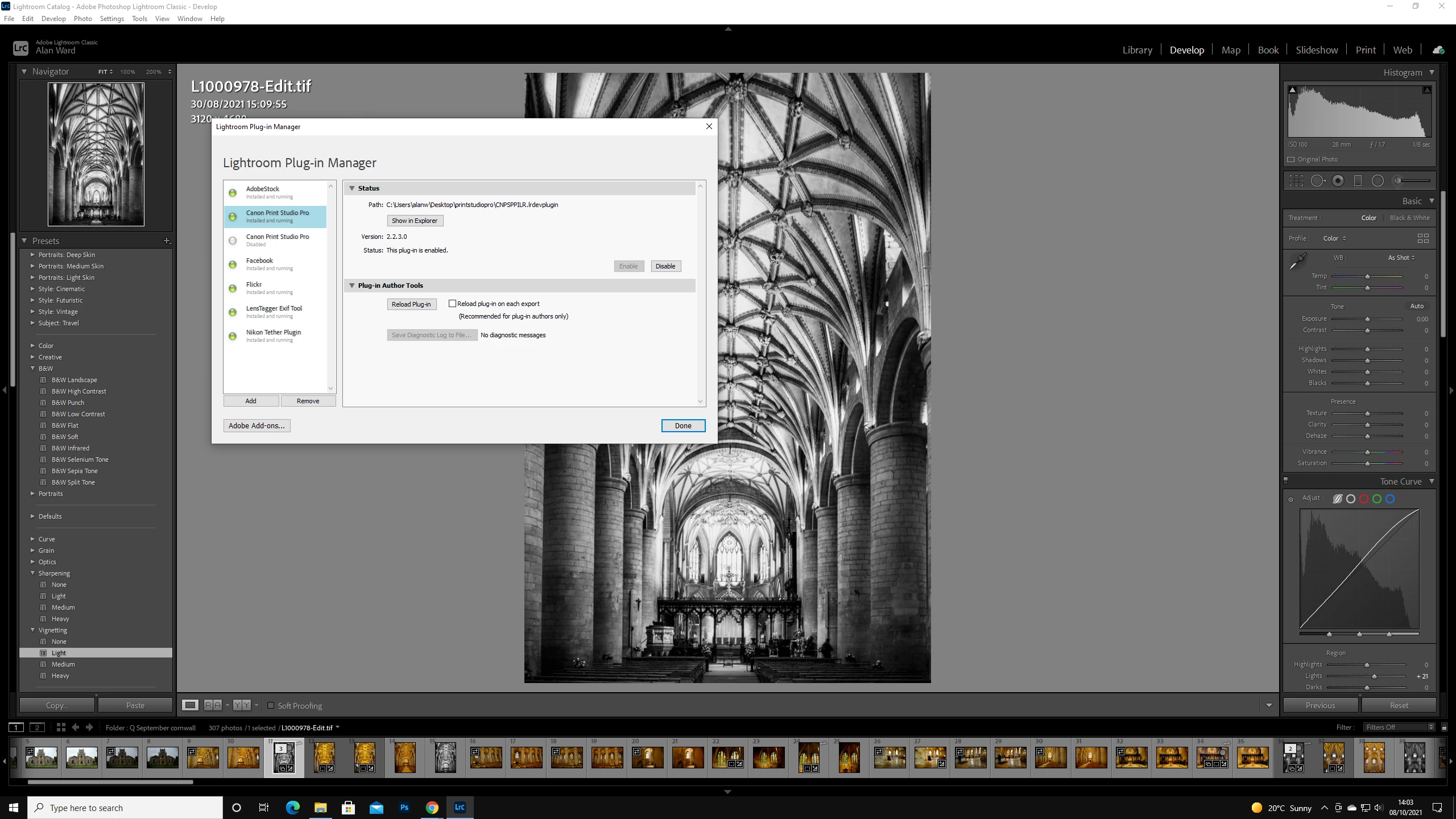The width and height of the screenshot is (1456, 819).
Task: Switch to the Library module
Action: coord(1137,50)
